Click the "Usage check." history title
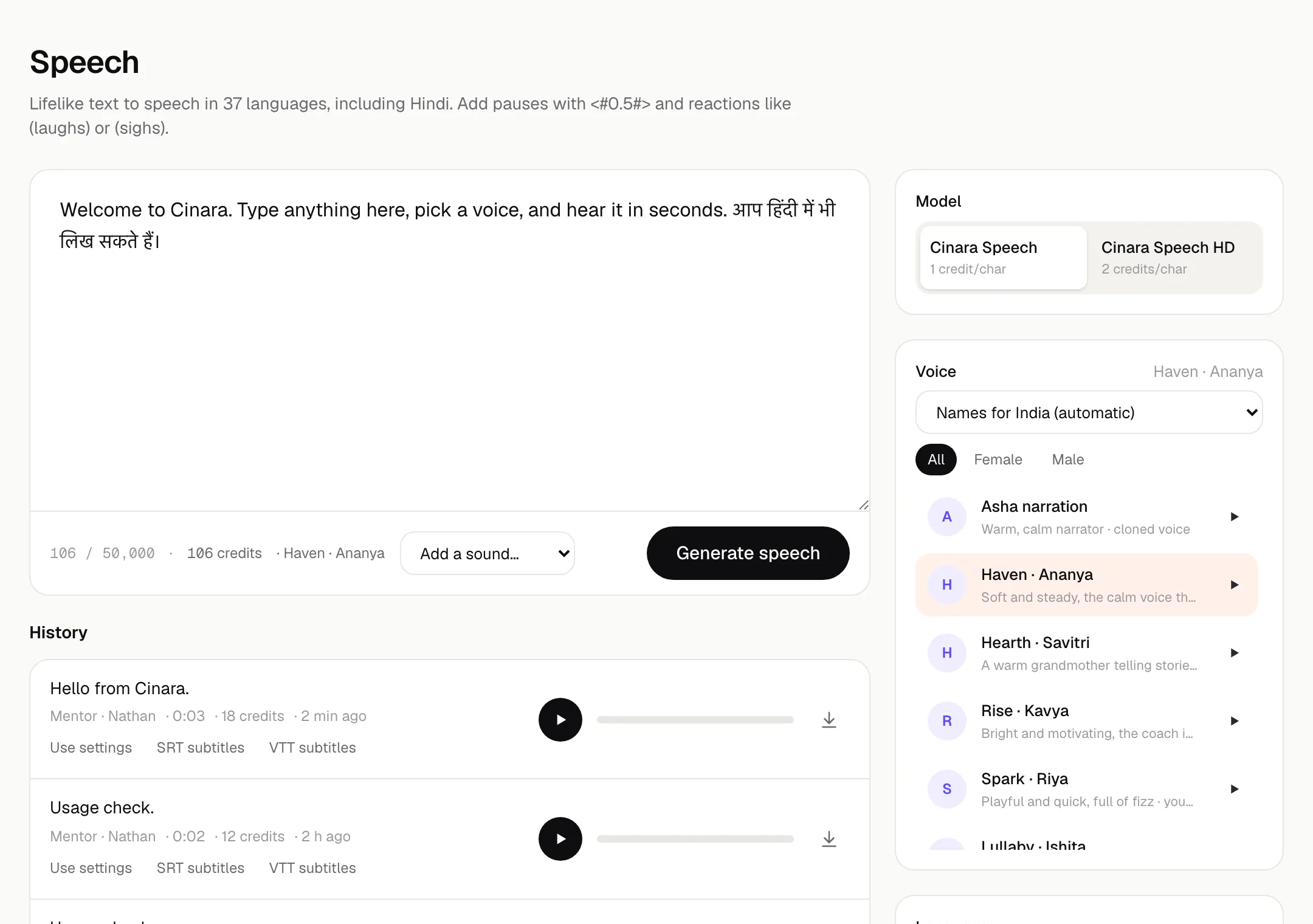Screen dimensions: 1313x924 point(102,808)
